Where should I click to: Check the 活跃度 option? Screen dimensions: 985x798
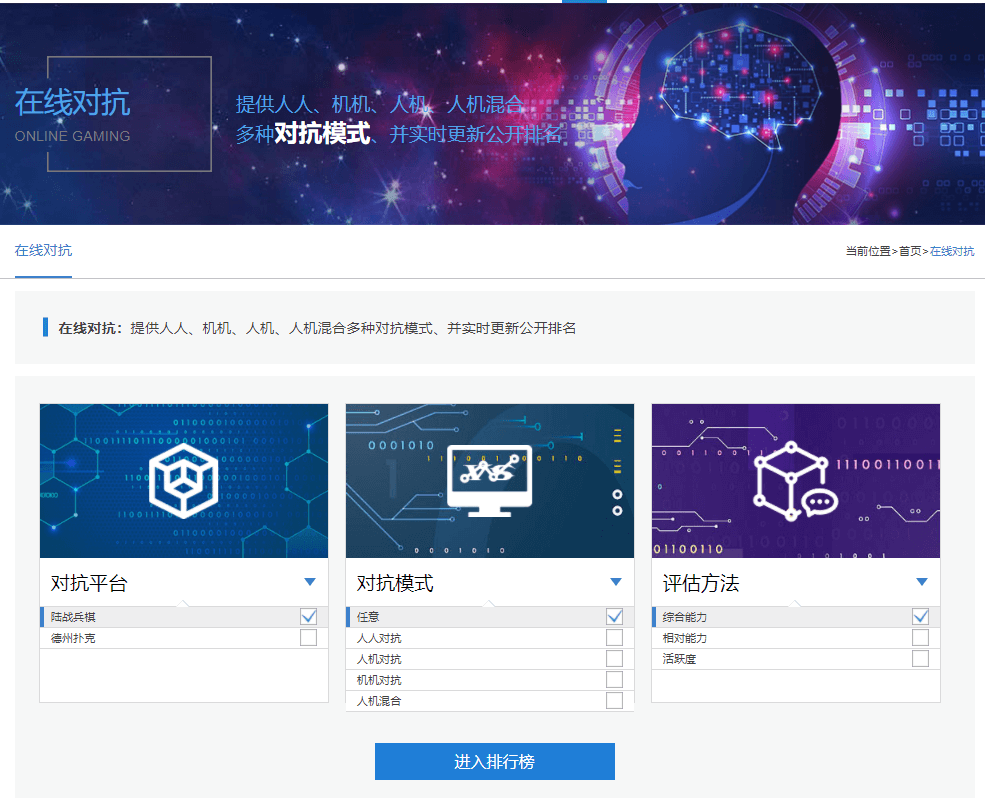(920, 659)
